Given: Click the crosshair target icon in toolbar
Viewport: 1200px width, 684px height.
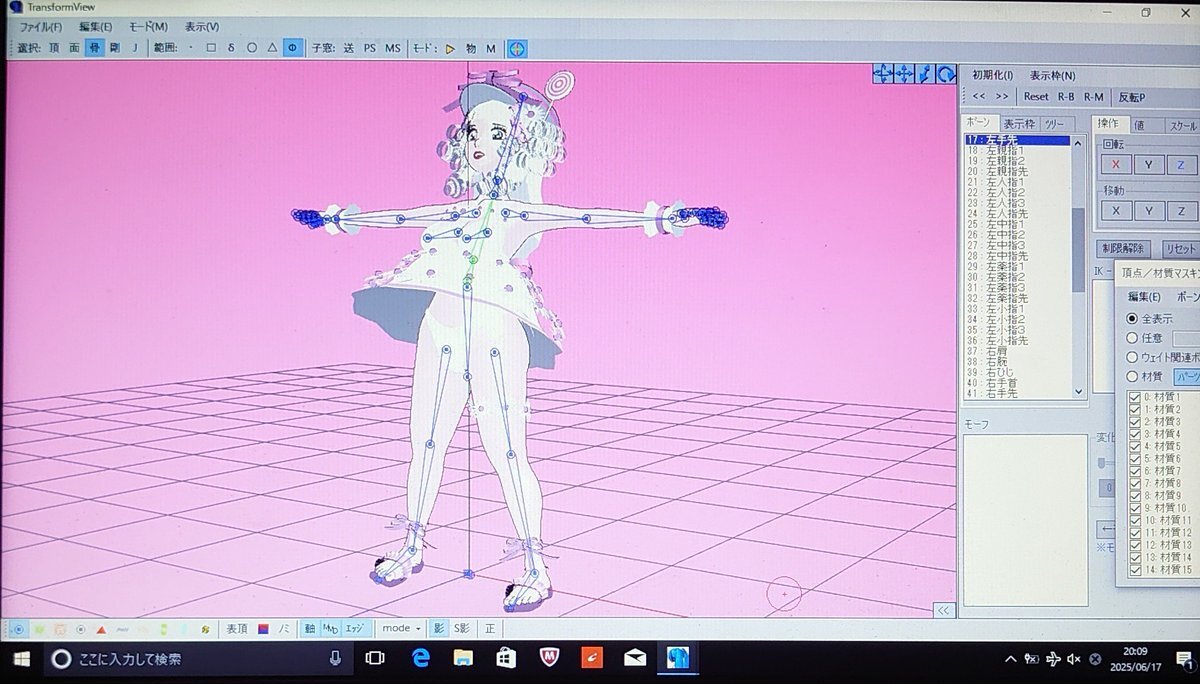Looking at the screenshot, I should point(517,48).
